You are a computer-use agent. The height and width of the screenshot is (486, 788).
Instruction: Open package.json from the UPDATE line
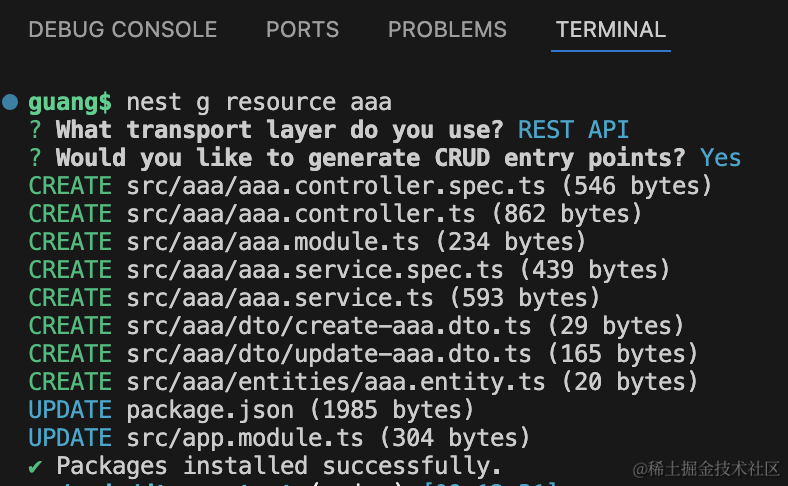211,410
